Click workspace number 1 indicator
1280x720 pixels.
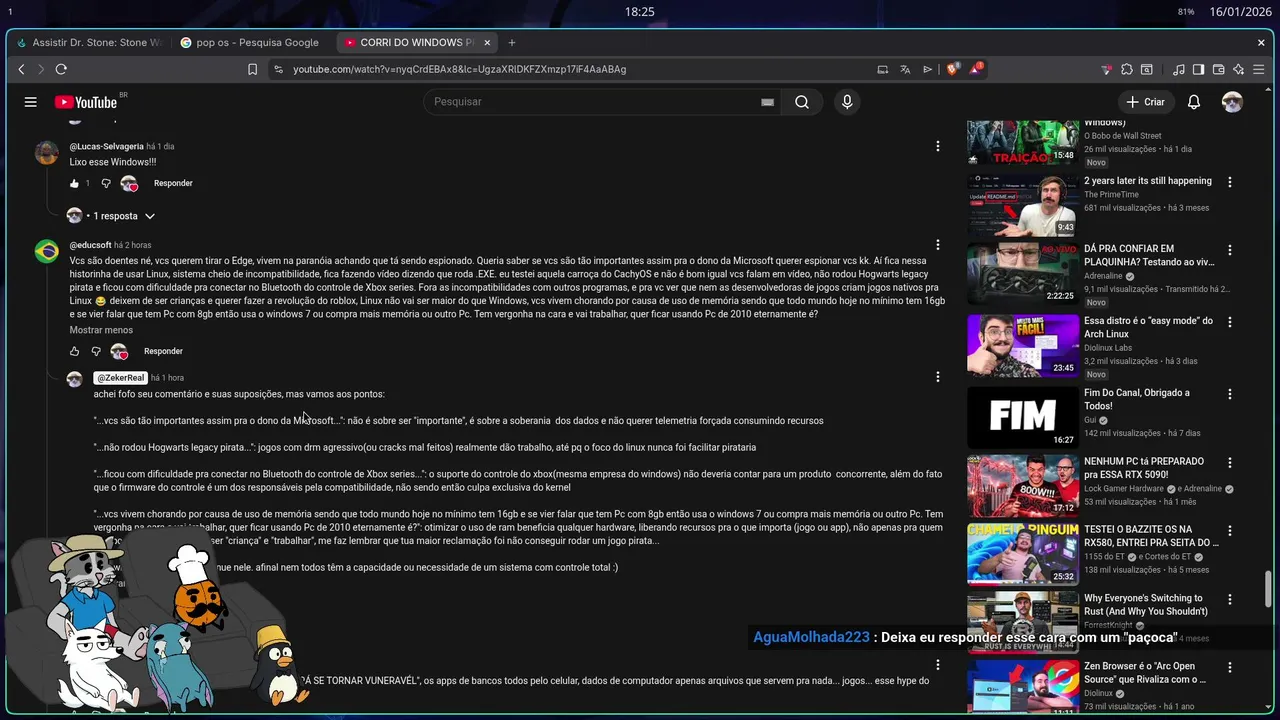click(x=9, y=12)
